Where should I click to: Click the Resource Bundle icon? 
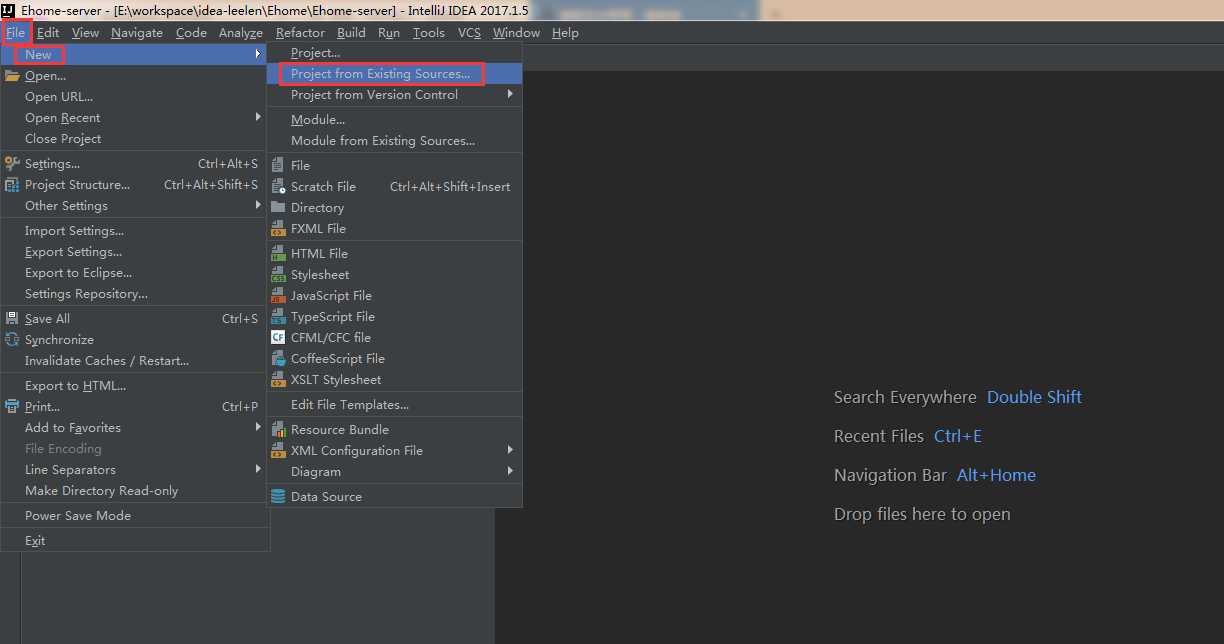pyautogui.click(x=278, y=430)
